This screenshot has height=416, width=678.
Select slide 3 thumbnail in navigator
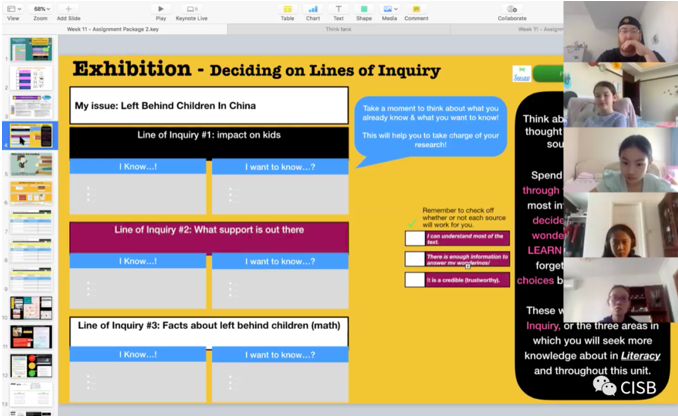(31, 106)
